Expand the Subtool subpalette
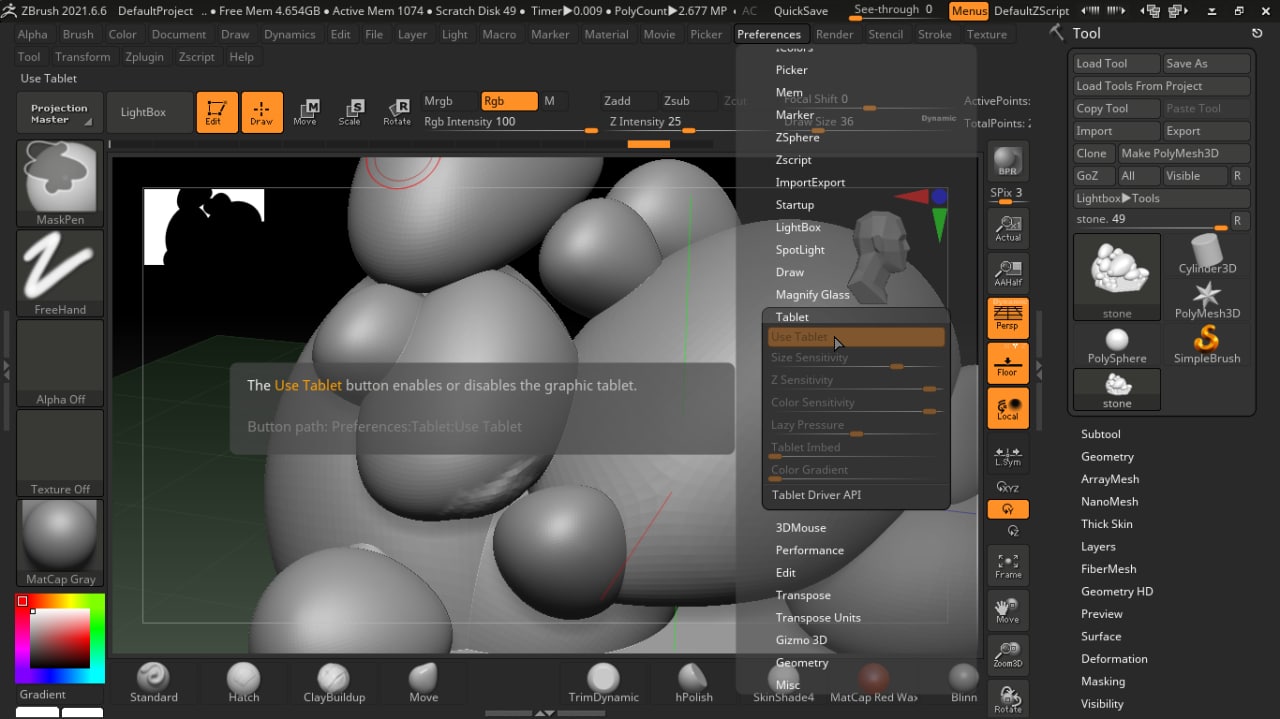Image resolution: width=1280 pixels, height=719 pixels. pyautogui.click(x=1100, y=434)
